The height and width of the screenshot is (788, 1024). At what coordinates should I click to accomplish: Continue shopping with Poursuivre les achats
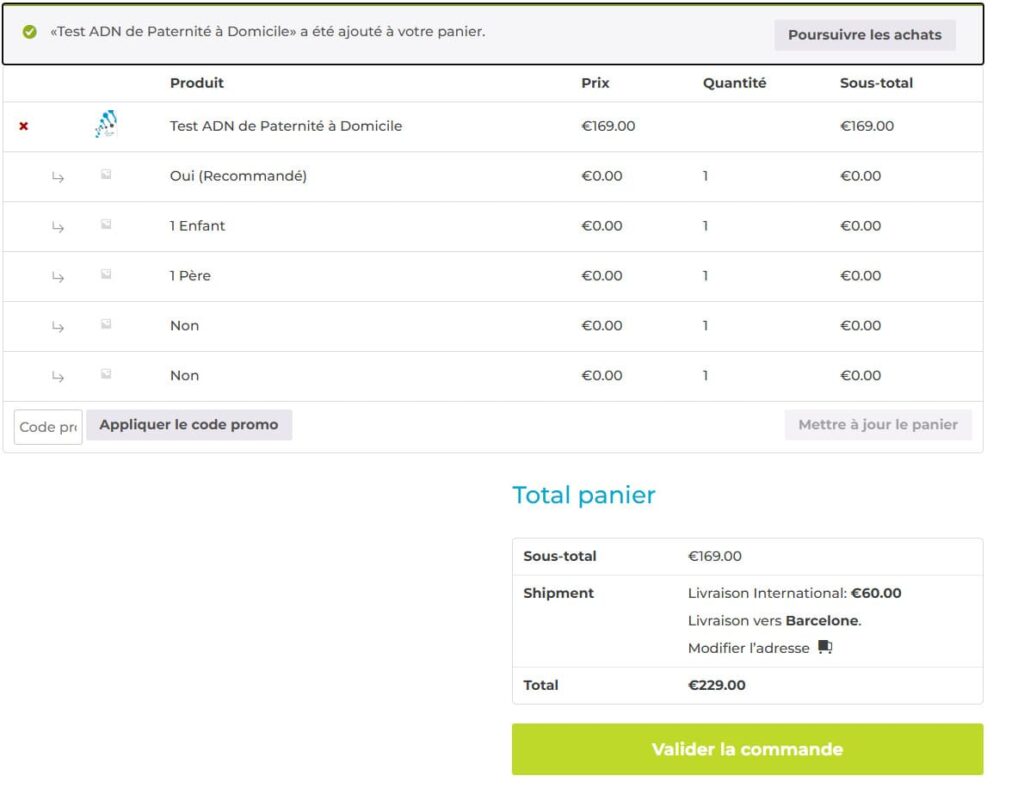865,35
